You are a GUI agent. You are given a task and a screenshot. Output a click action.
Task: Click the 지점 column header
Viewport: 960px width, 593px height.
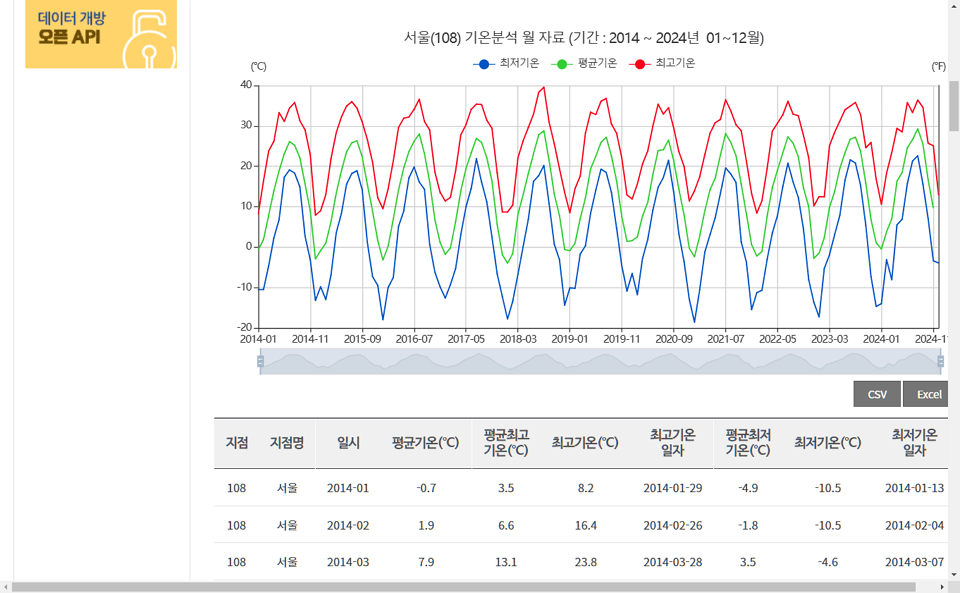[237, 443]
